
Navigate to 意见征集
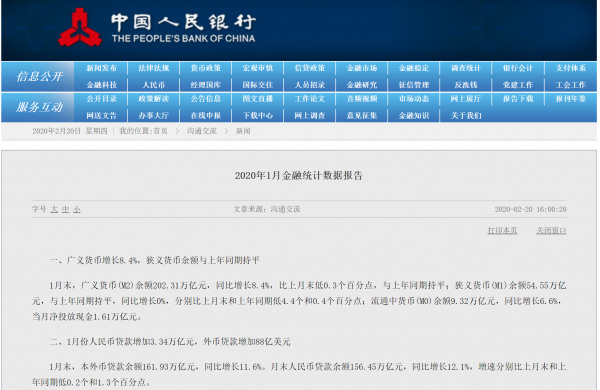pyautogui.click(x=362, y=116)
